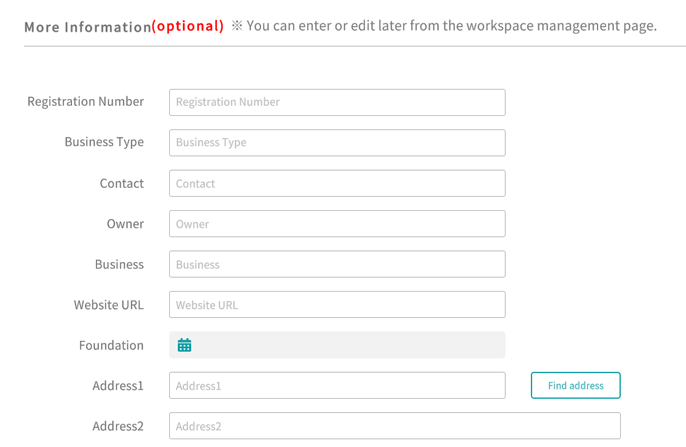
Task: Select the Address1 input field
Action: coord(337,385)
